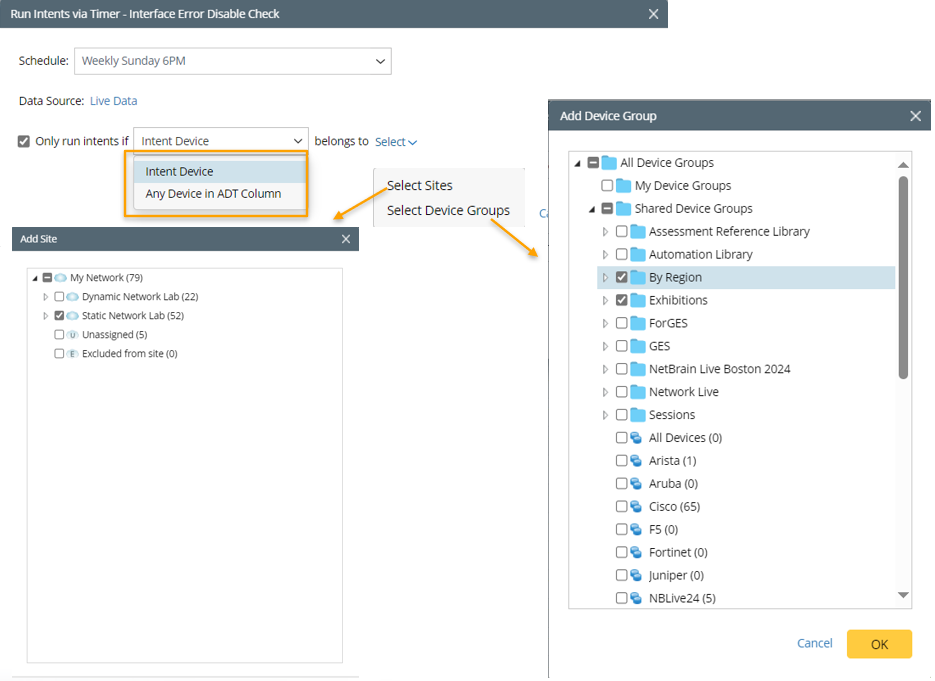The height and width of the screenshot is (681, 935).
Task: Open the Schedule dropdown
Action: [232, 61]
